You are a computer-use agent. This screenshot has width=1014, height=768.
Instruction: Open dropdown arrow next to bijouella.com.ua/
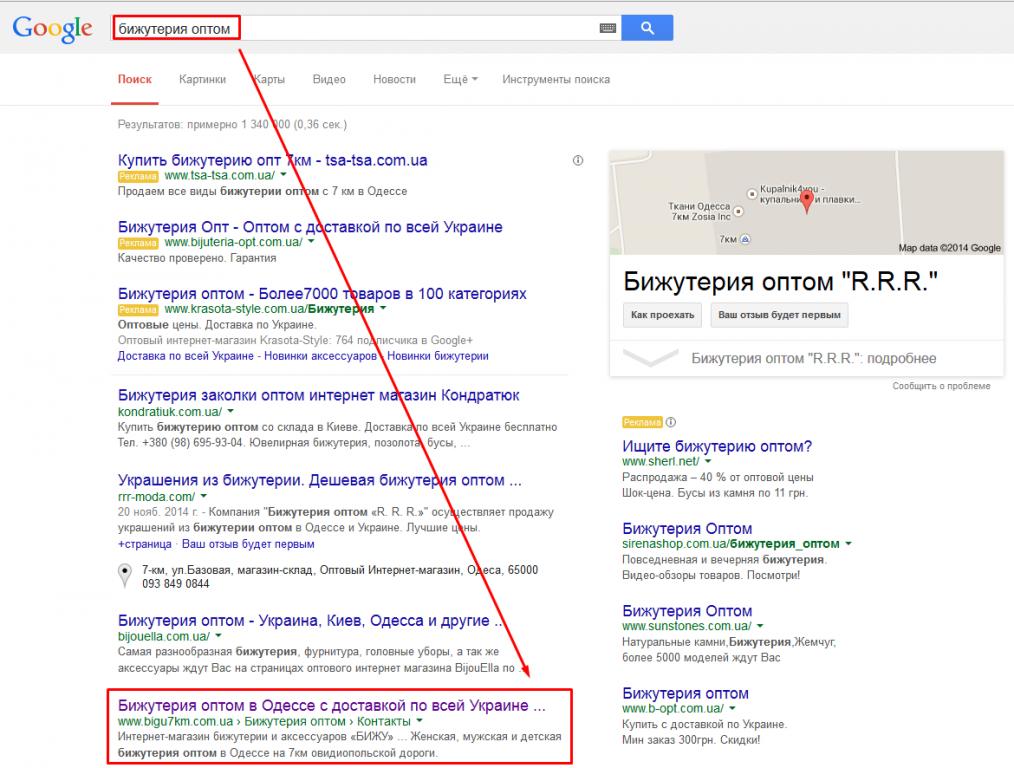[219, 636]
